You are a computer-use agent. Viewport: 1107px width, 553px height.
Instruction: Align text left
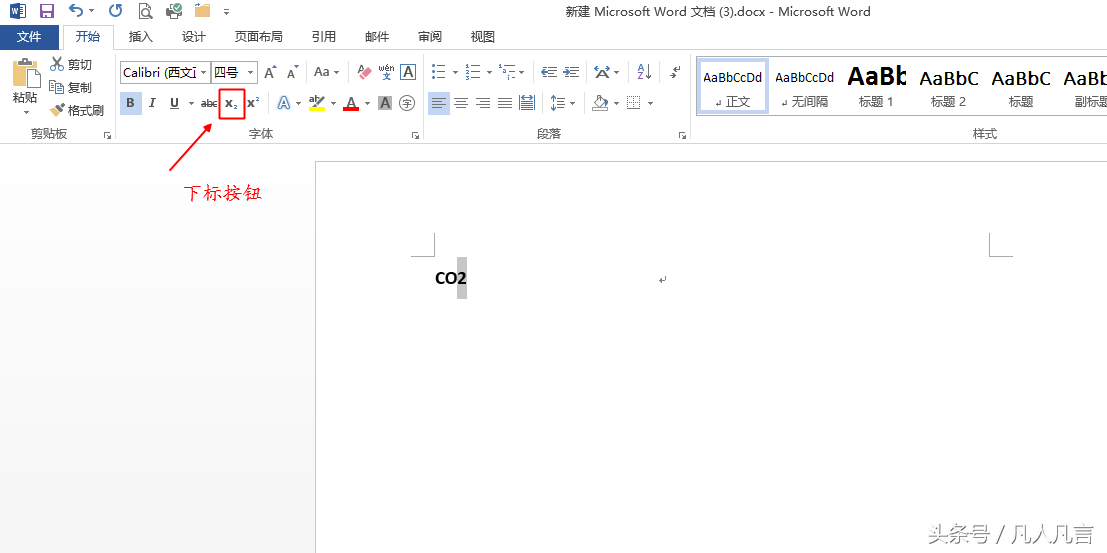pyautogui.click(x=439, y=104)
